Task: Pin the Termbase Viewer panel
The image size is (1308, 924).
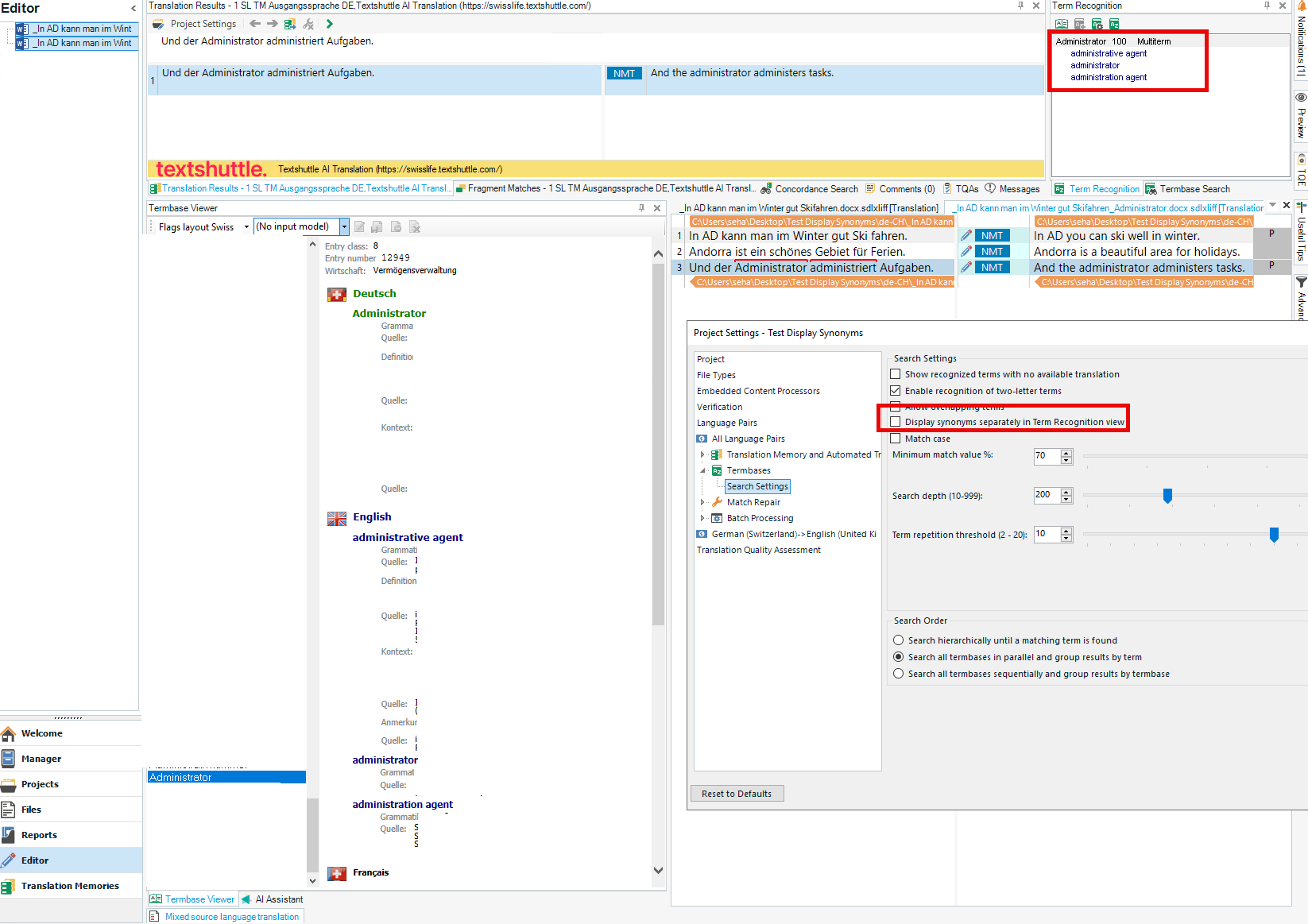Action: point(641,208)
